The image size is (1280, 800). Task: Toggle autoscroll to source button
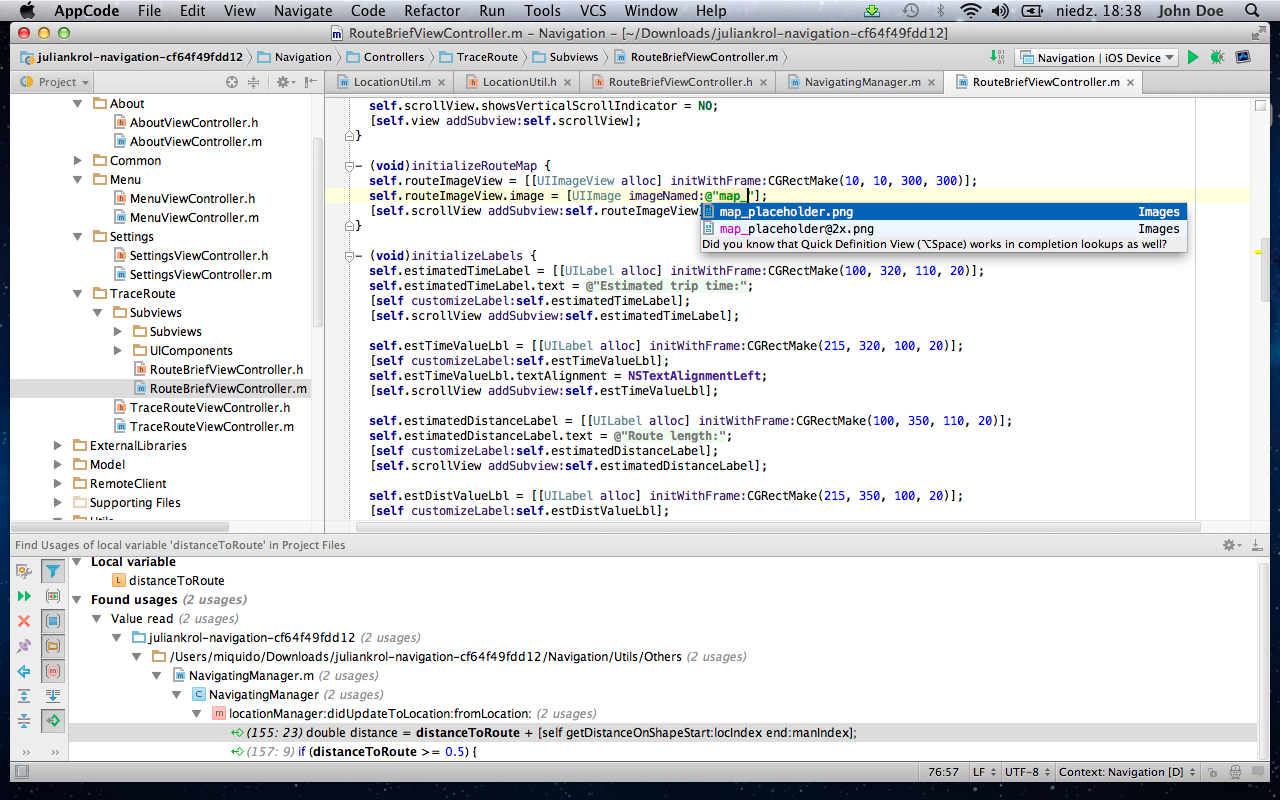(53, 721)
